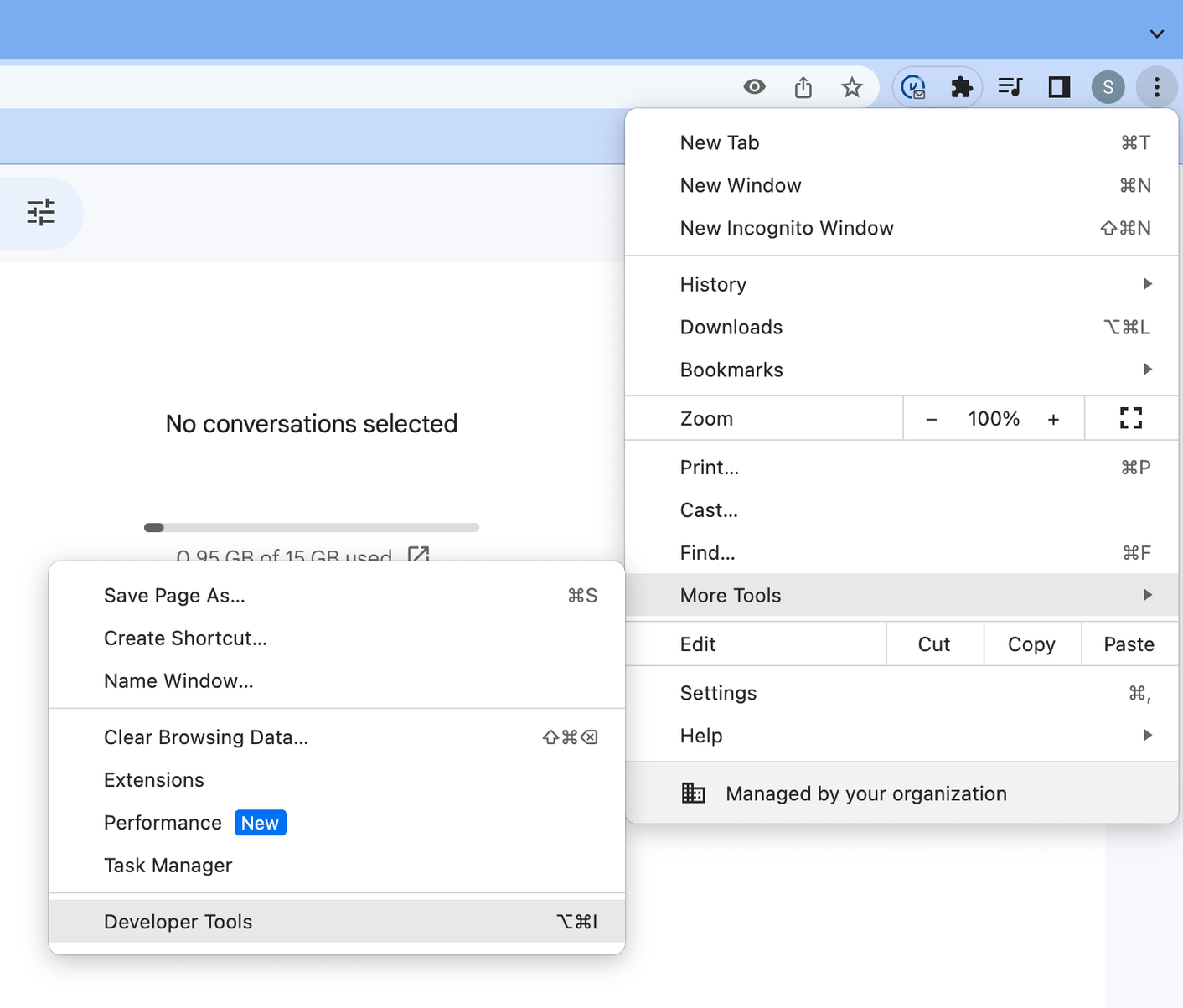Launch Task Manager from More Tools
The width and height of the screenshot is (1183, 1008).
point(168,865)
